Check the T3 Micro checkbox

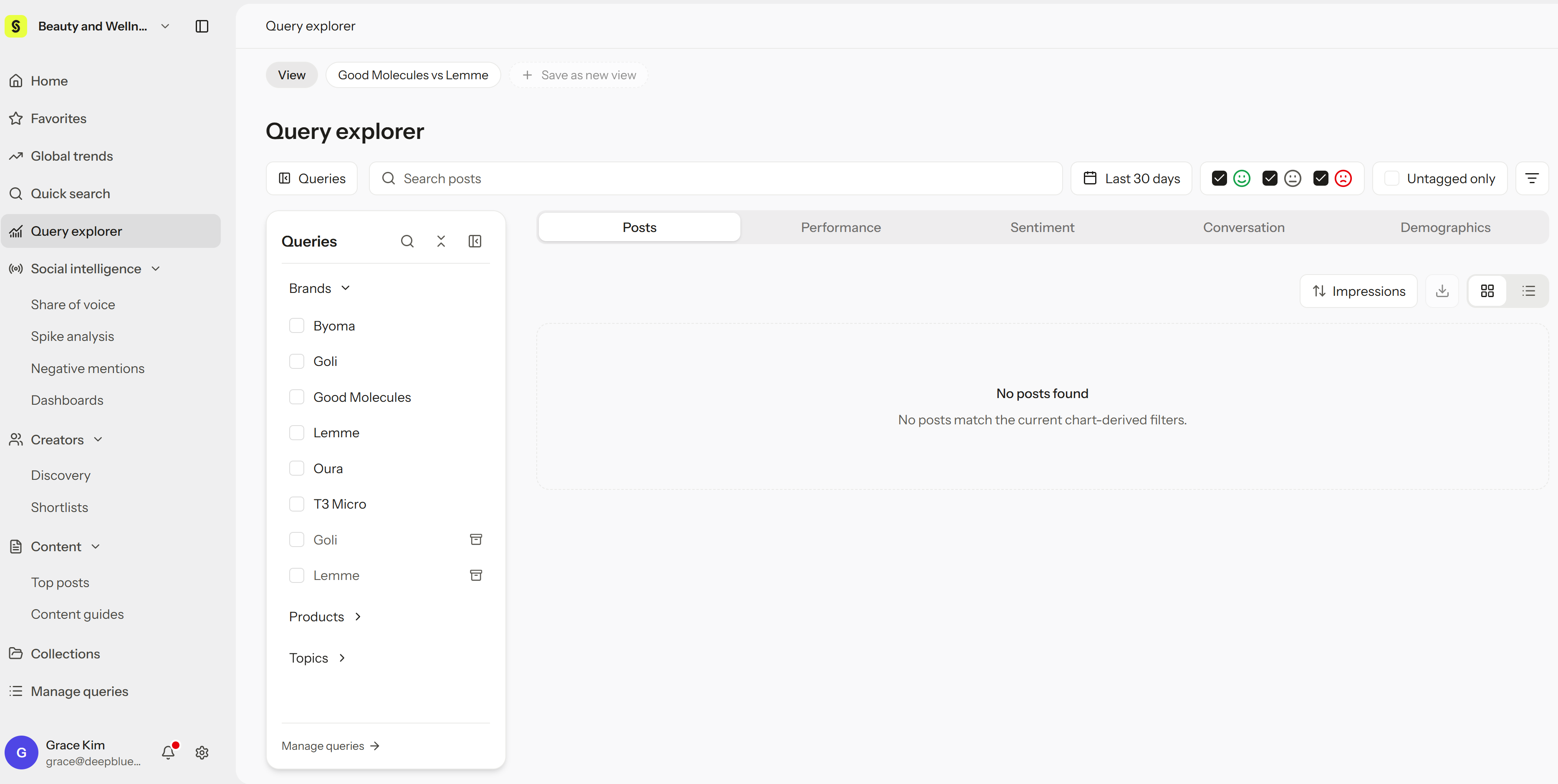[x=296, y=504]
